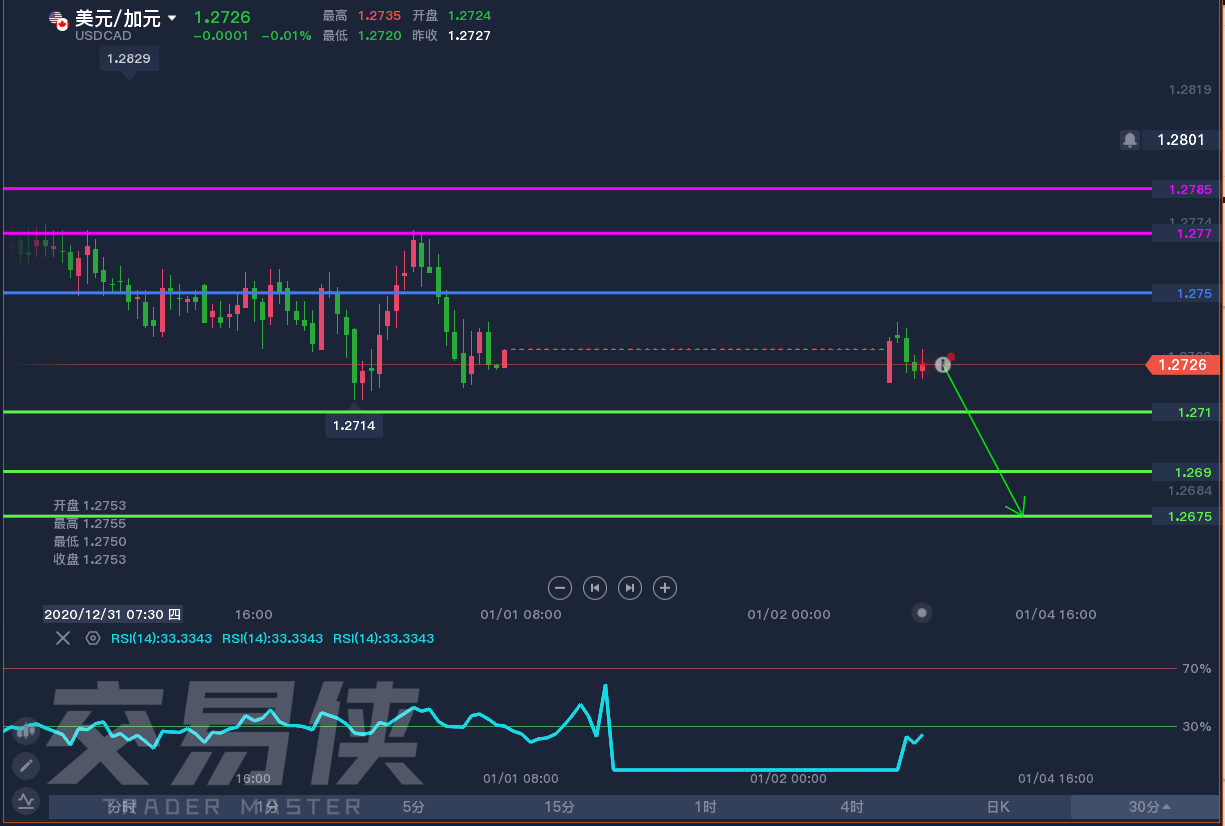Viewport: 1225px width, 826px height.
Task: Switch to 5分 timeframe tab
Action: tap(413, 806)
